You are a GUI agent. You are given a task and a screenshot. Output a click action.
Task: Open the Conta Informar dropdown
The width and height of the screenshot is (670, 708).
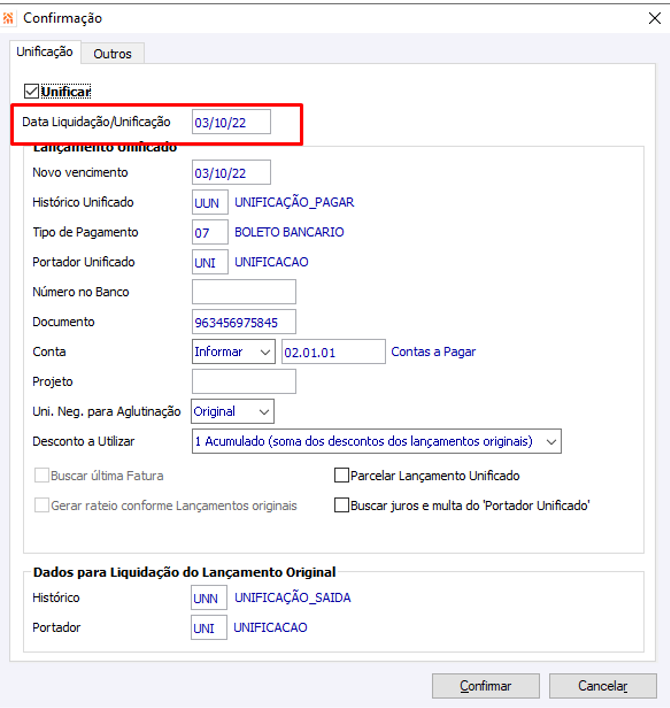click(233, 352)
